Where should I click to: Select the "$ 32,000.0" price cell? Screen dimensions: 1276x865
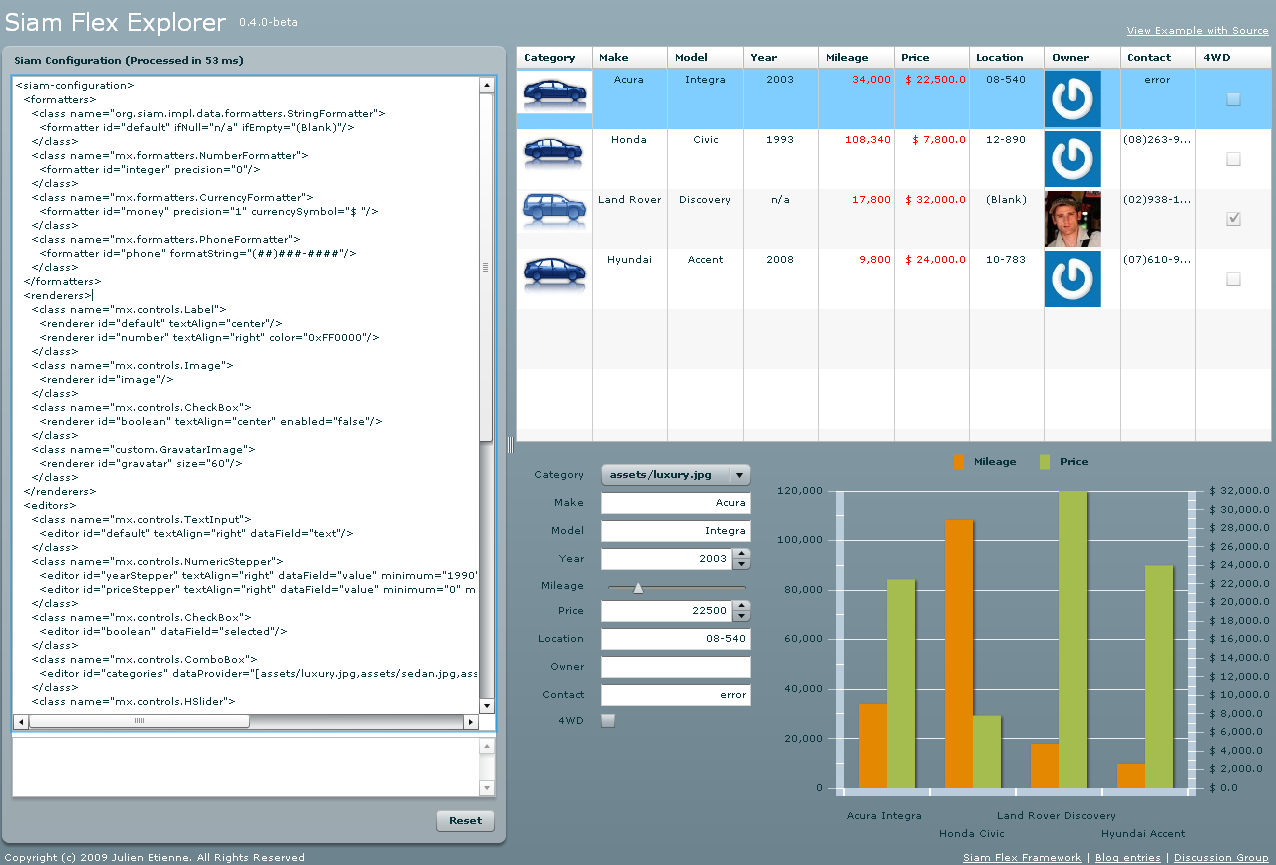[935, 200]
